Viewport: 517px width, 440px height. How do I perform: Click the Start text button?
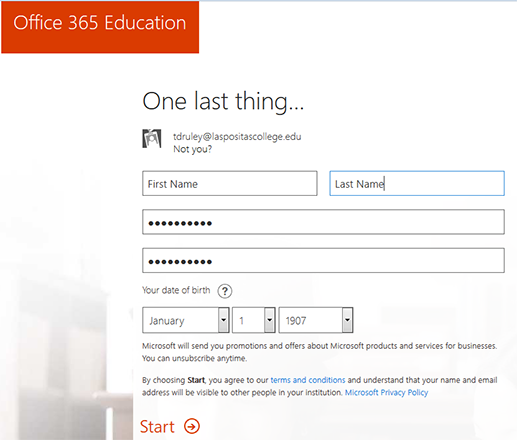(157, 426)
